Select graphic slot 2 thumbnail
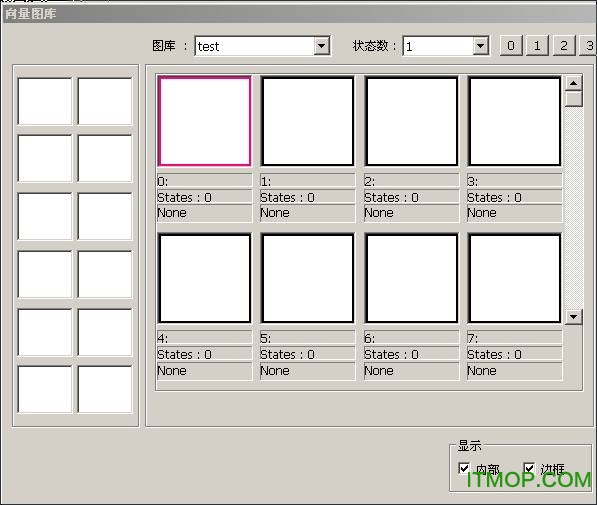 [411, 121]
